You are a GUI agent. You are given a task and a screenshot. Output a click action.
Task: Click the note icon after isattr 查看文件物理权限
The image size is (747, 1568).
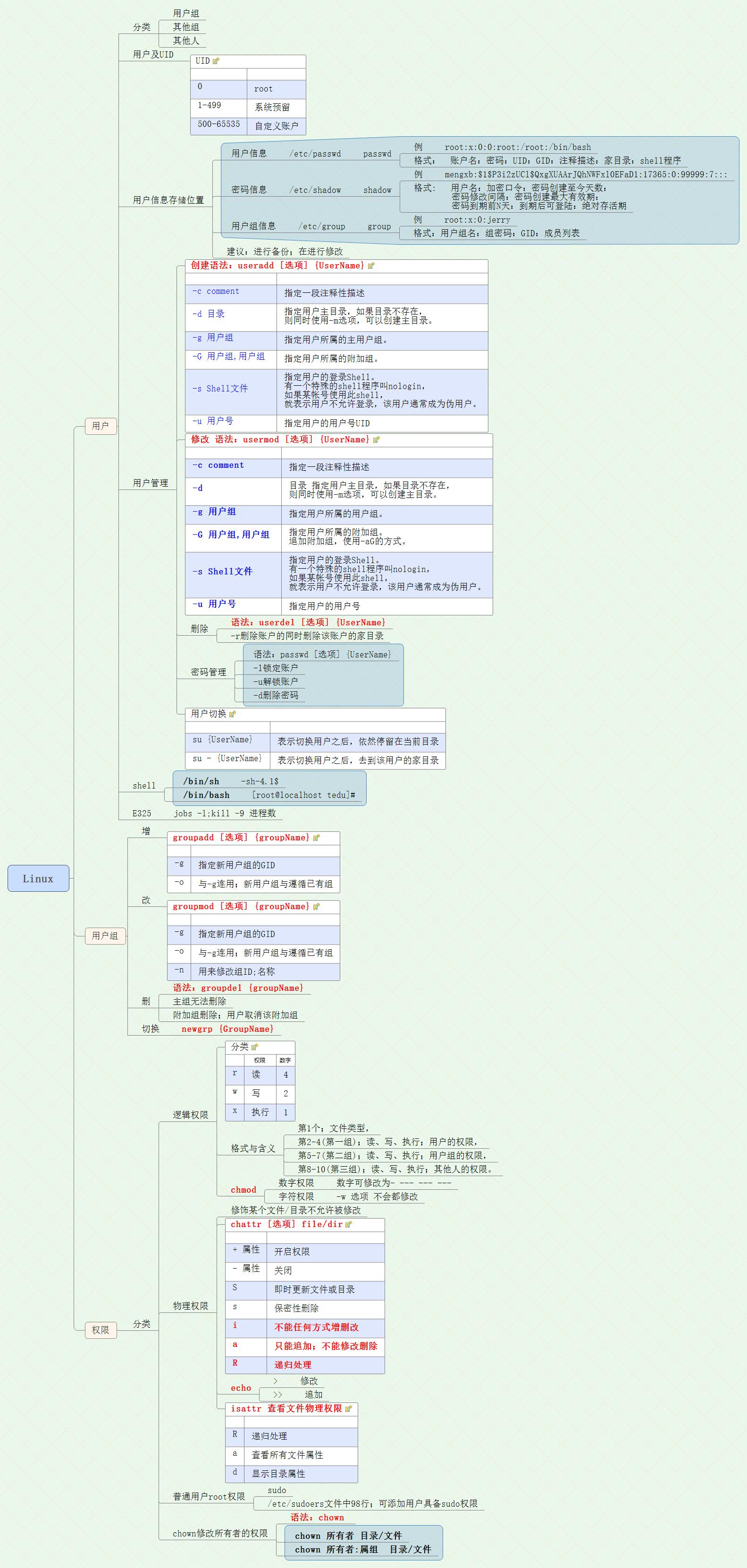click(x=349, y=1409)
